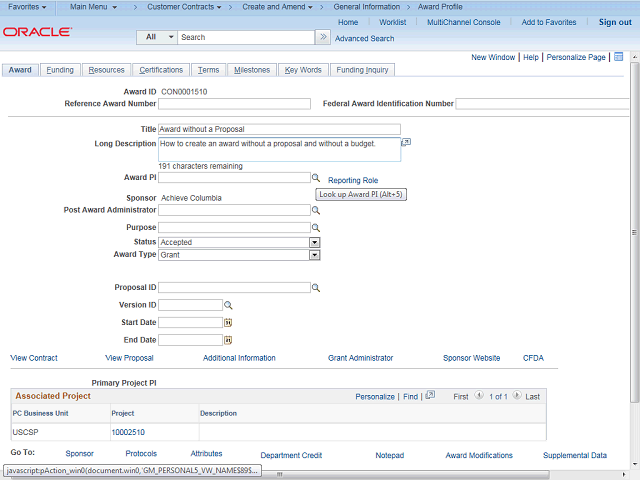Screen dimensions: 640x480
Task: Click the Award PI lookup magnifier icon
Action: pyautogui.click(x=315, y=178)
